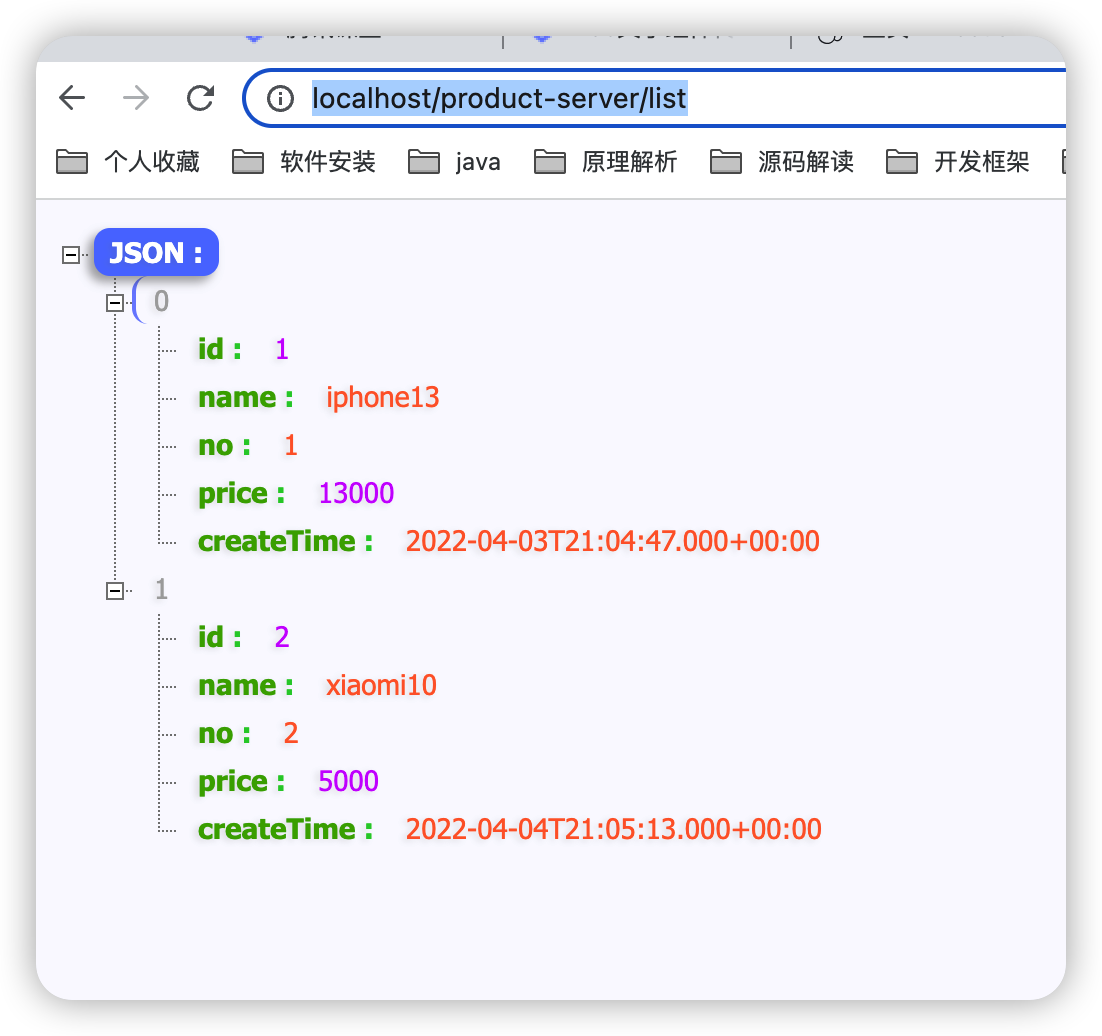Open the 软件安装 bookmark folder
The height and width of the screenshot is (1036, 1102).
[304, 162]
